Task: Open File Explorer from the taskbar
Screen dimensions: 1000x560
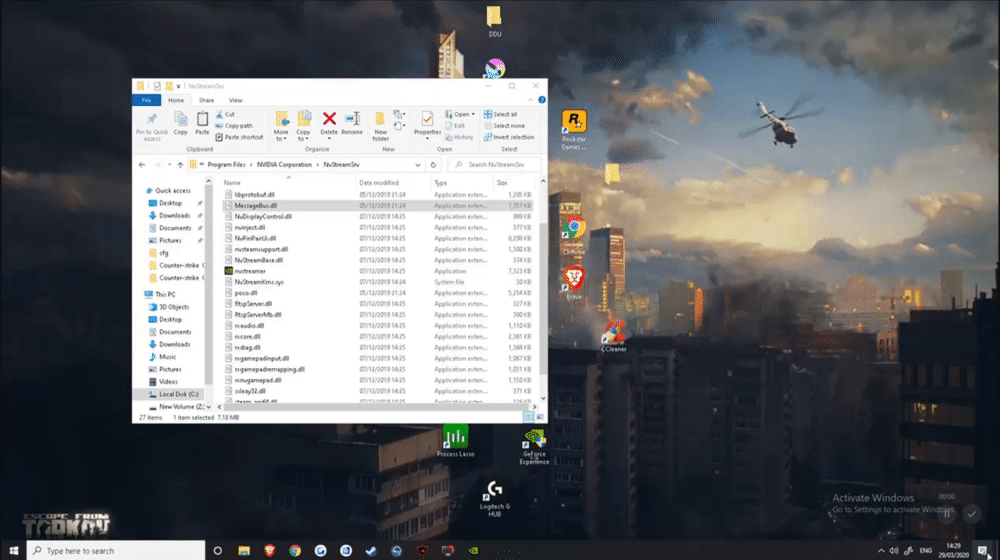Action: pyautogui.click(x=244, y=550)
